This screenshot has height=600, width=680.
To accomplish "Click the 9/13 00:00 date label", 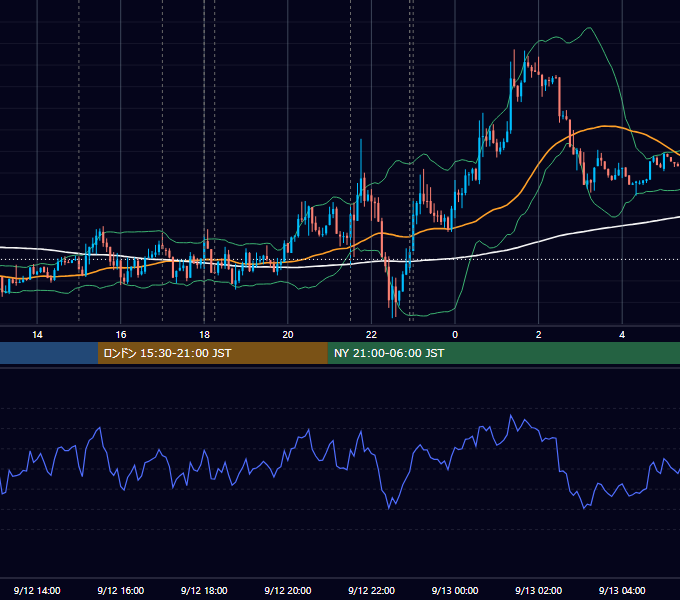I will 455,590.
